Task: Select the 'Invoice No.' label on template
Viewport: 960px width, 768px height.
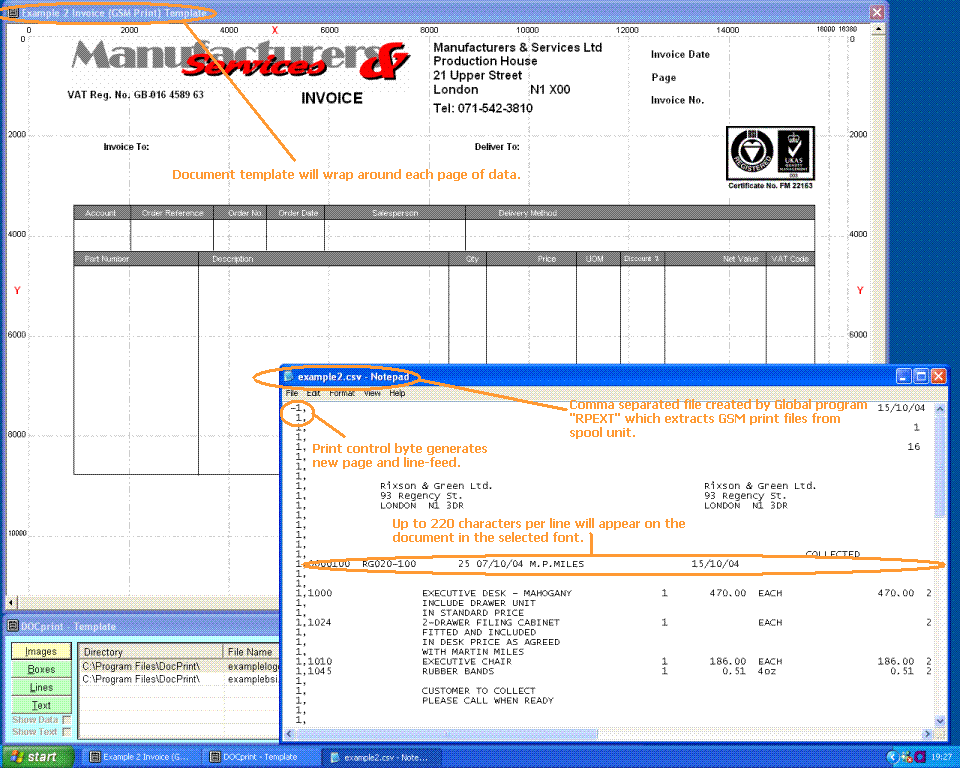Action: (x=677, y=100)
